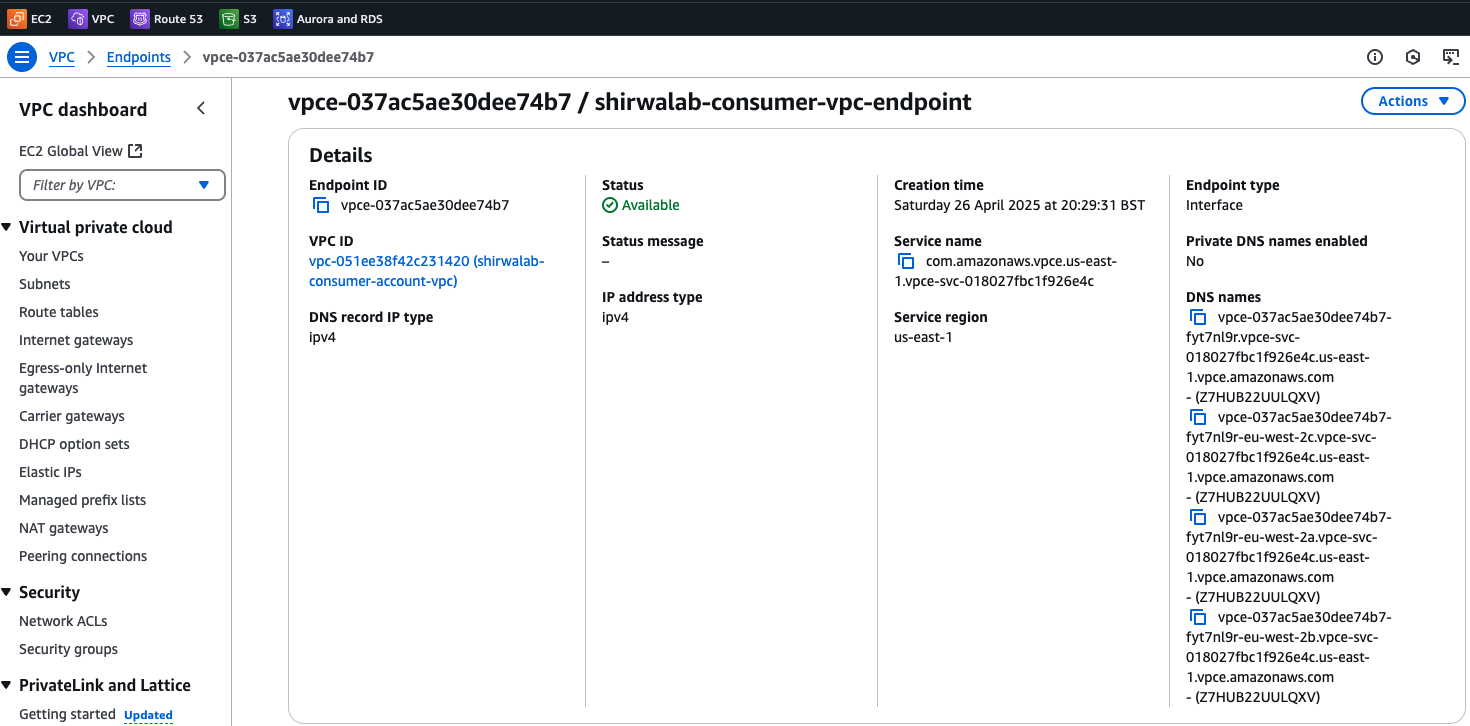
Task: Copy the Endpoint ID value
Action: point(321,205)
